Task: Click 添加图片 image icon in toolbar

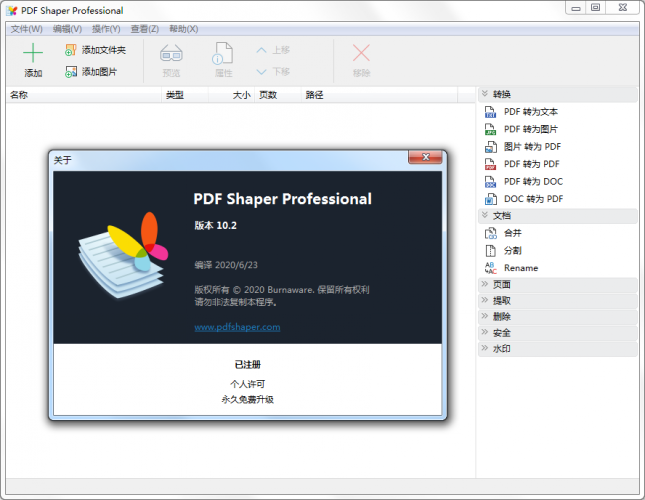Action: click(x=71, y=72)
